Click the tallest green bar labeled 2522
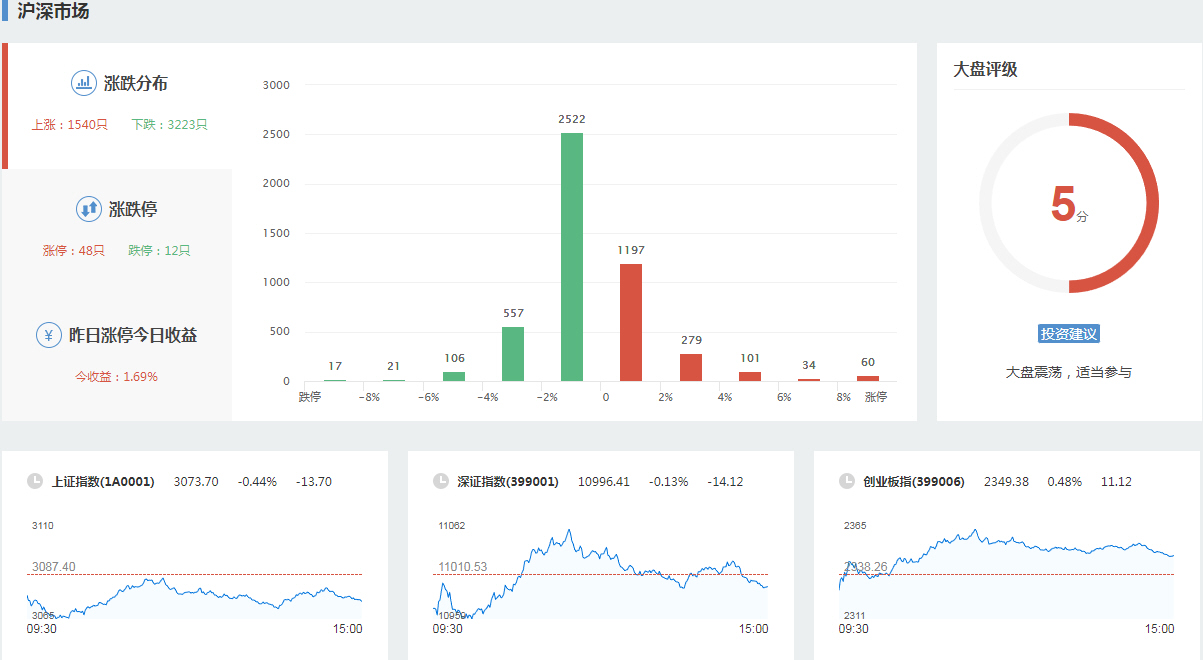Viewport: 1203px width, 660px height. pos(572,257)
